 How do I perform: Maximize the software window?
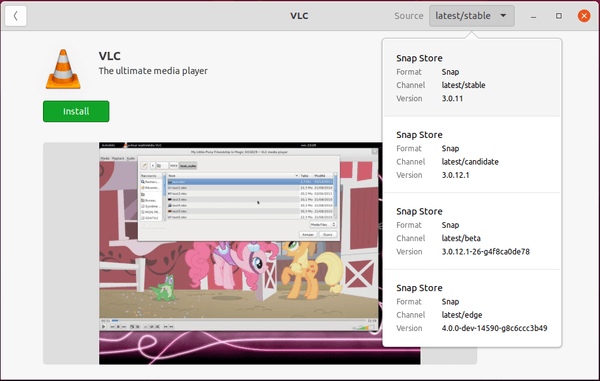559,16
